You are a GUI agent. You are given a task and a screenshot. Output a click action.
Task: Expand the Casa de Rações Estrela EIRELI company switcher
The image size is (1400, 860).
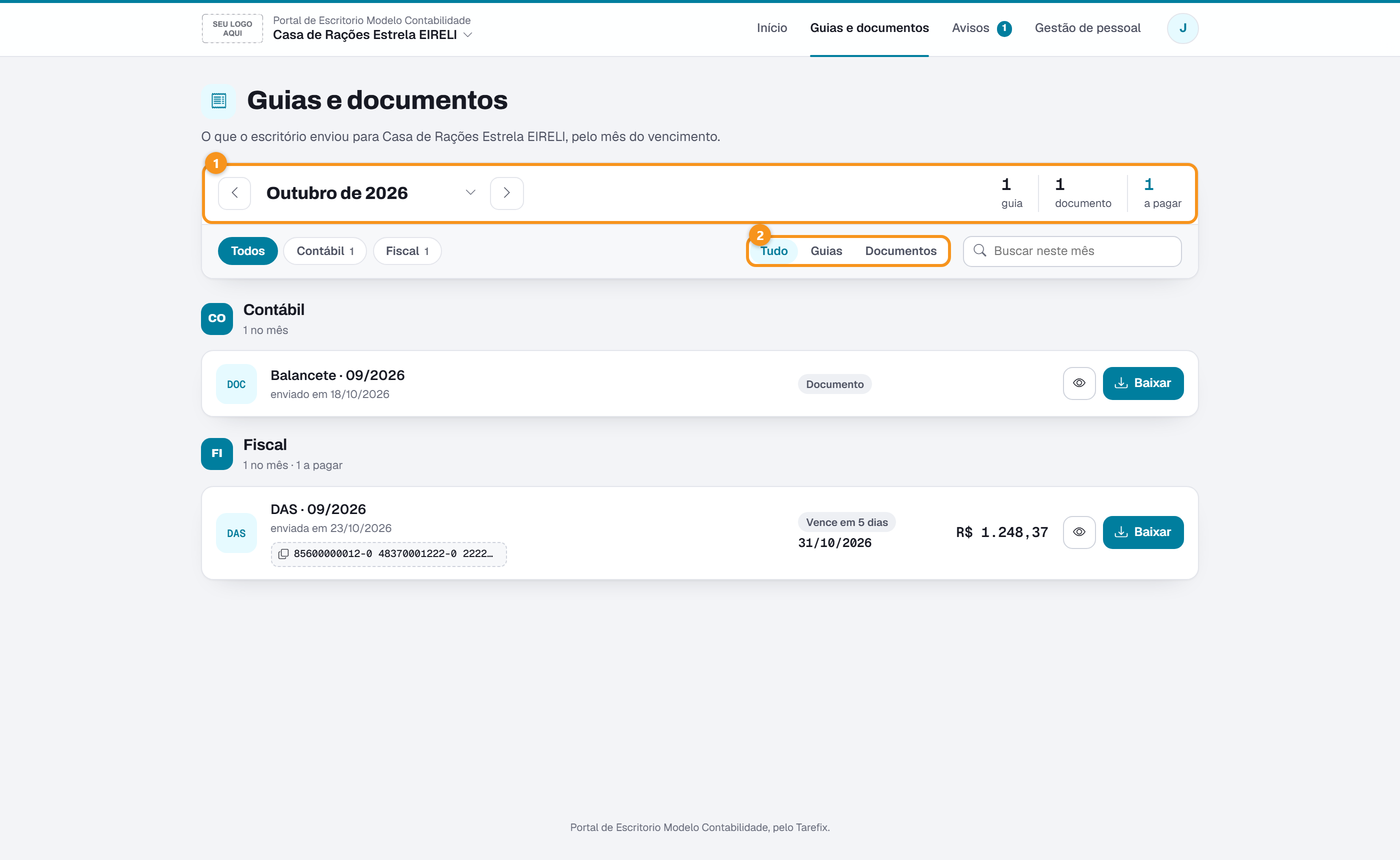pyautogui.click(x=372, y=35)
